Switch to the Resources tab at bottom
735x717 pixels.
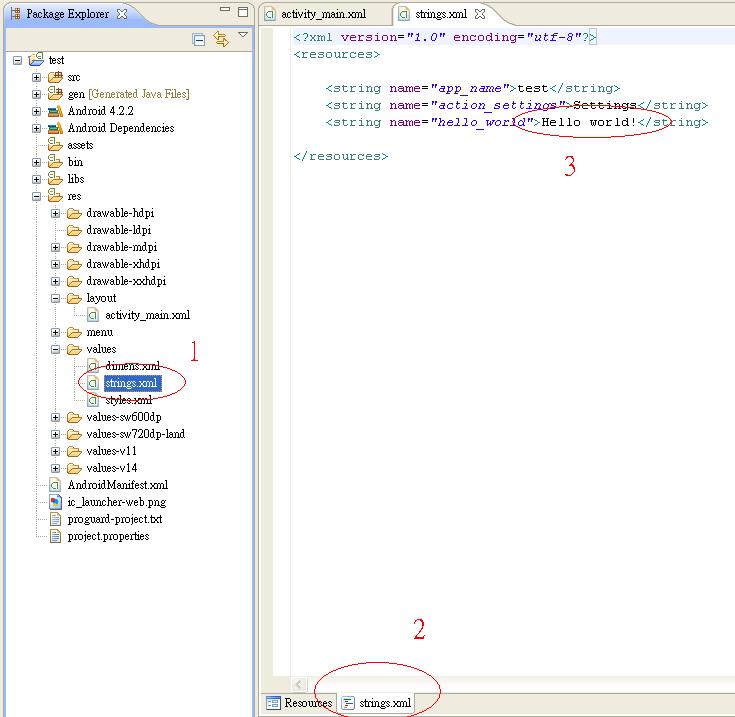pos(299,703)
